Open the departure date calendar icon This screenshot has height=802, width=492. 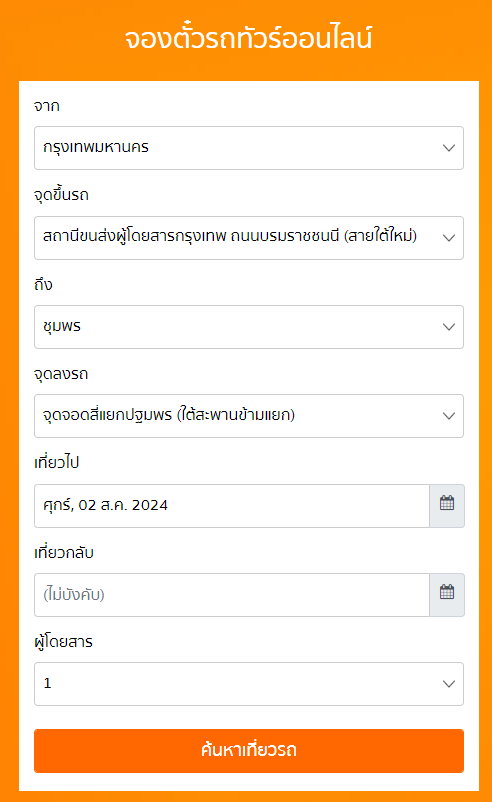pyautogui.click(x=447, y=506)
